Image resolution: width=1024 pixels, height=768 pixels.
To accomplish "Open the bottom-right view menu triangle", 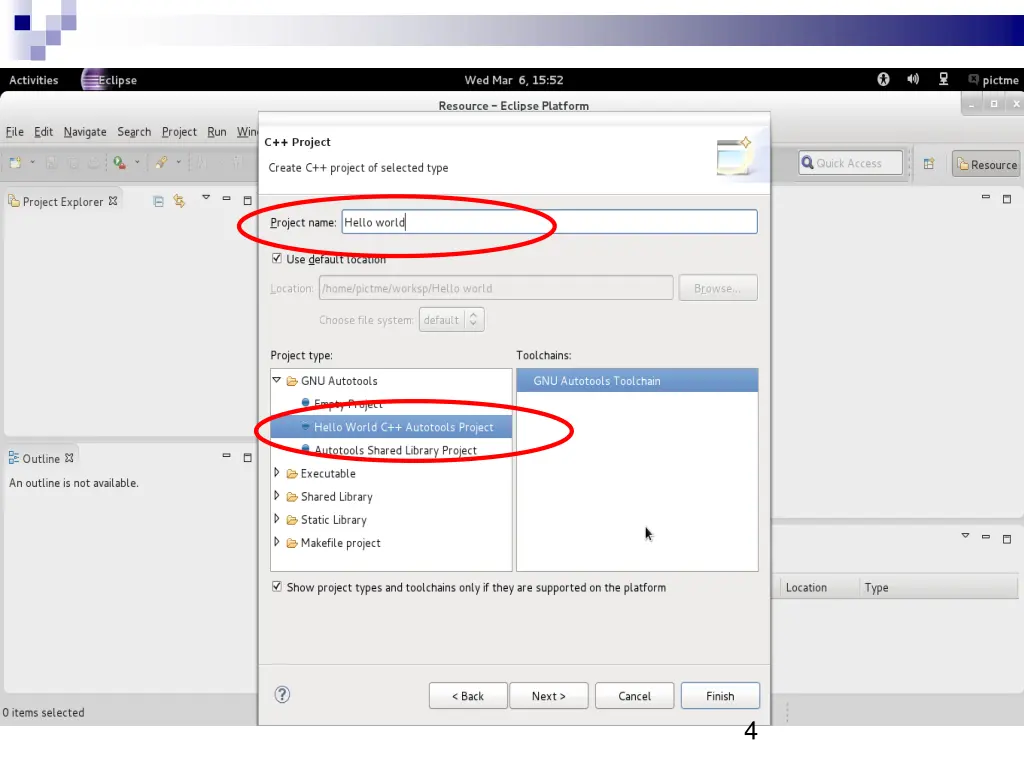I will pos(965,536).
